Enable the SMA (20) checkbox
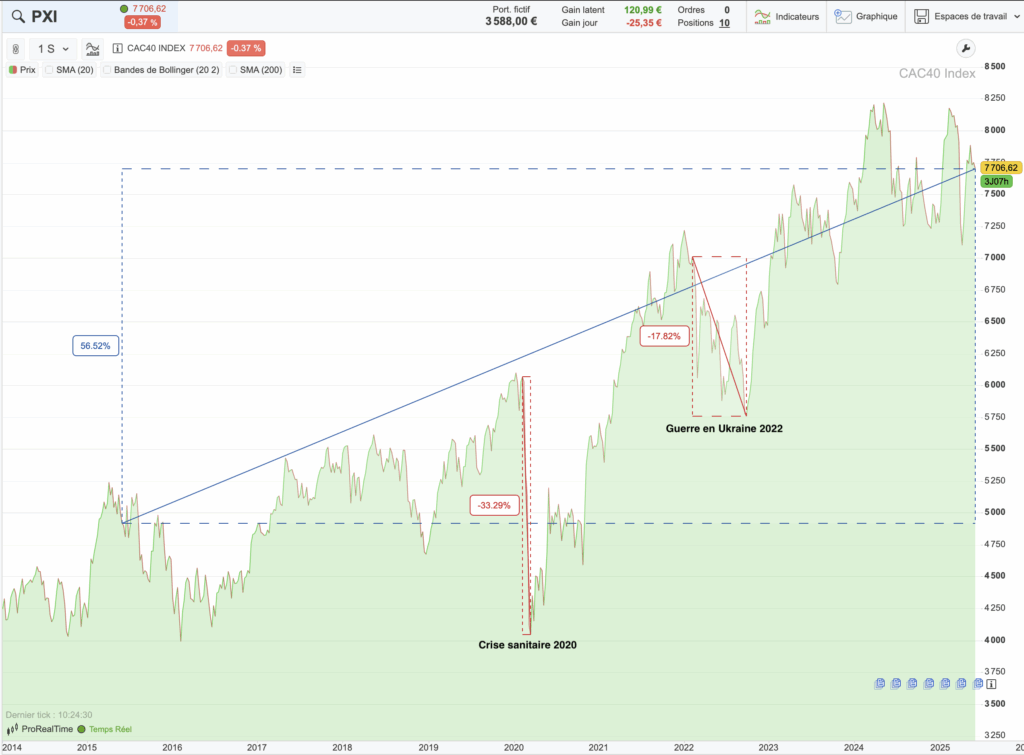The image size is (1024, 755). pyautogui.click(x=49, y=70)
